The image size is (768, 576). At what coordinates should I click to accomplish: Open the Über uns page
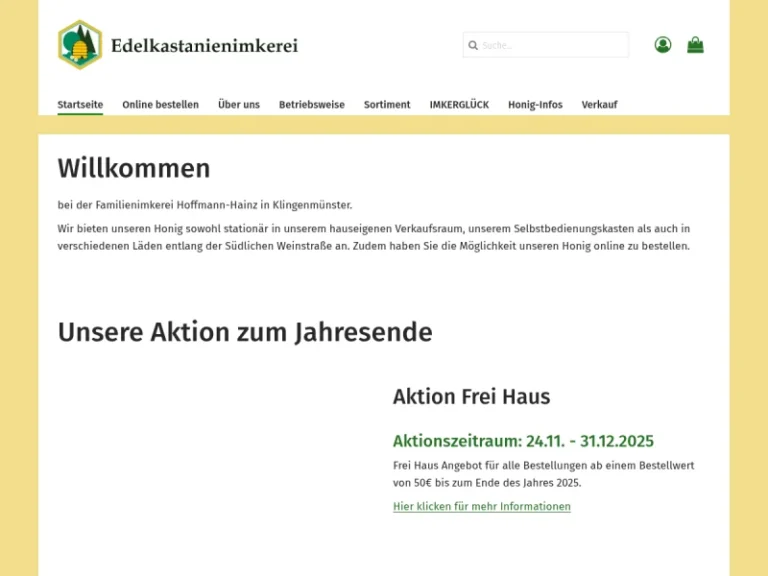click(239, 104)
